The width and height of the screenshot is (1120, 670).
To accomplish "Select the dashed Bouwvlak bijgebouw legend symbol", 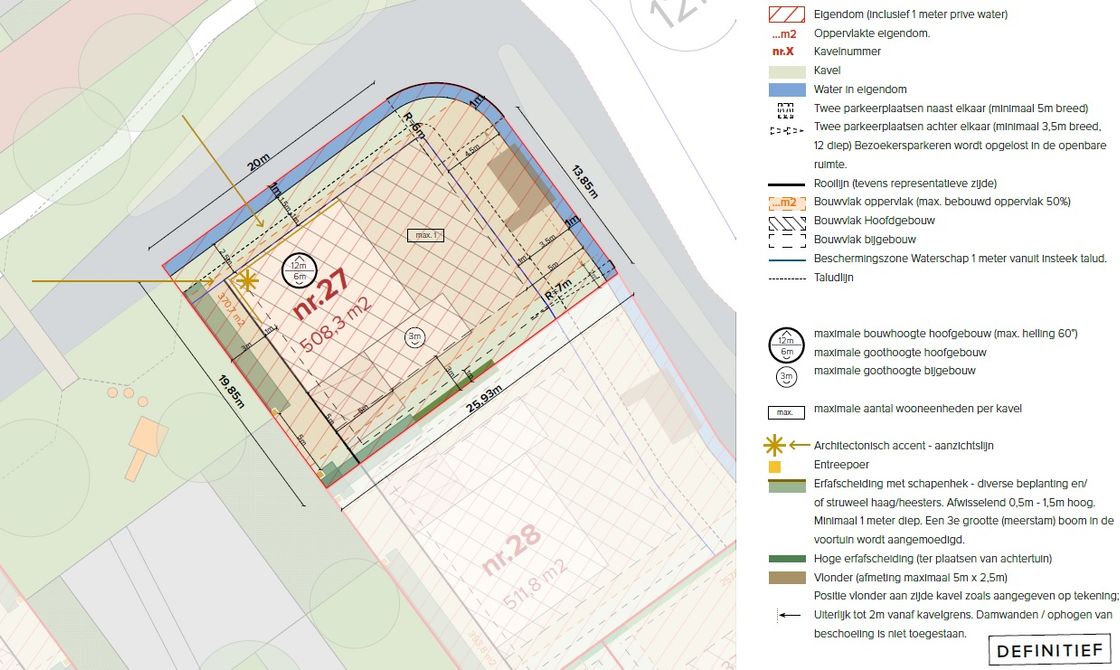I will (x=786, y=240).
